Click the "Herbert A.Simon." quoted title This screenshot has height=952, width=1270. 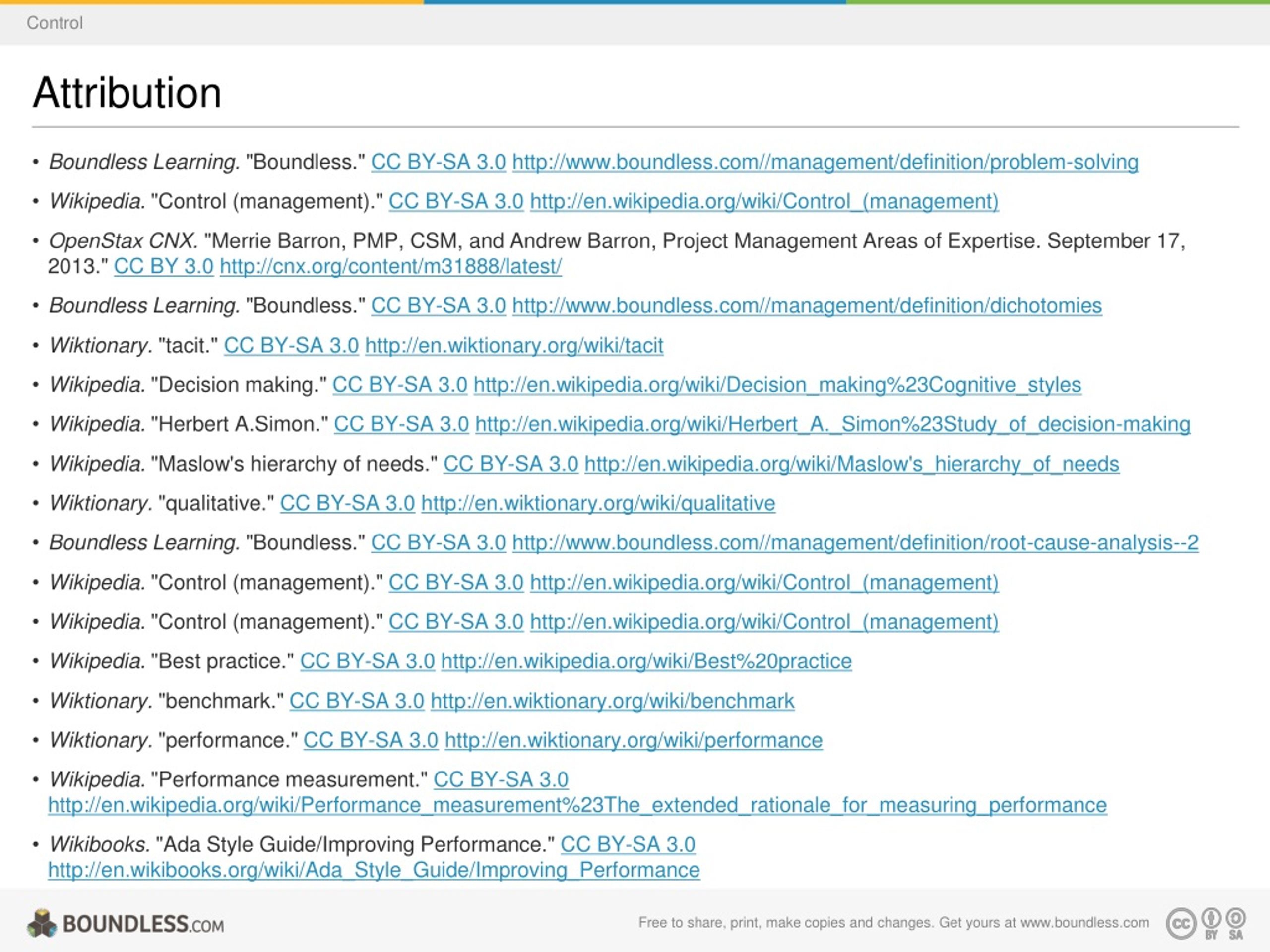tap(240, 424)
